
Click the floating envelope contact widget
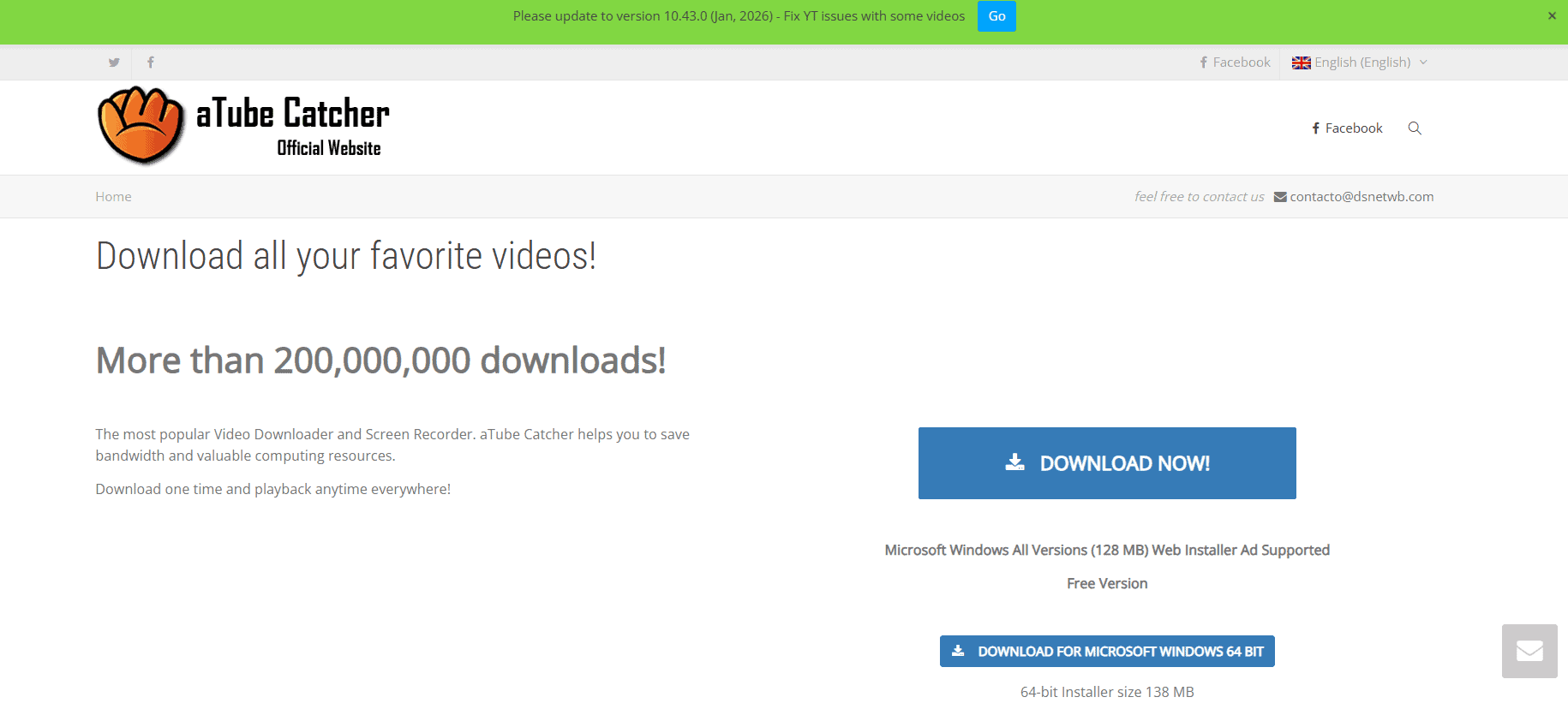tap(1529, 652)
